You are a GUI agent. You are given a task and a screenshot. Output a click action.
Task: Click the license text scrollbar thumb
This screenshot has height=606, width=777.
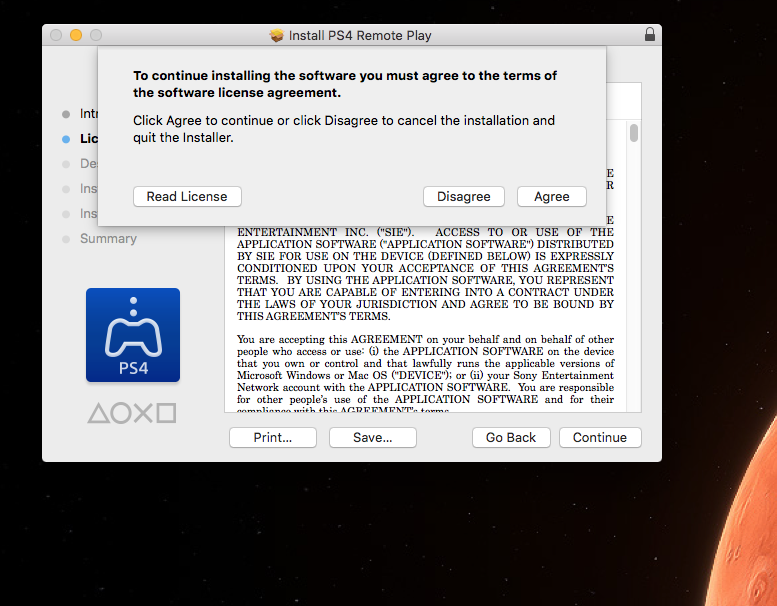coord(634,133)
